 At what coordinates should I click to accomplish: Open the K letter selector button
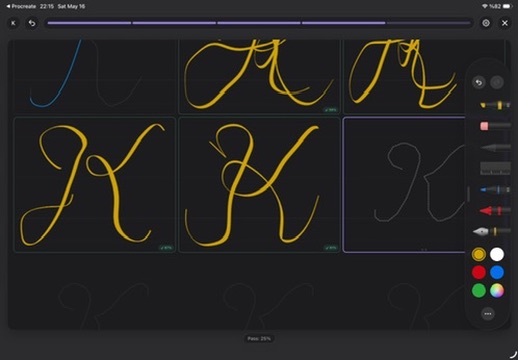pos(13,23)
